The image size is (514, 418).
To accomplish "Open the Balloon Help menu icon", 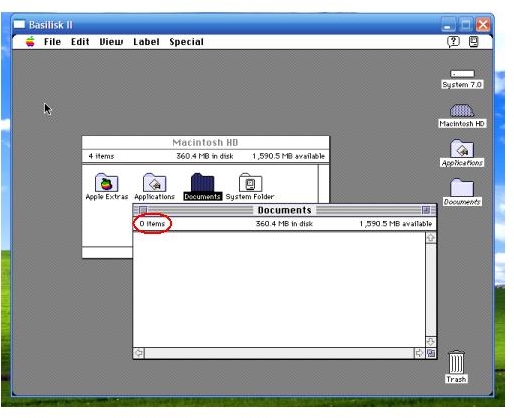I will click(453, 42).
